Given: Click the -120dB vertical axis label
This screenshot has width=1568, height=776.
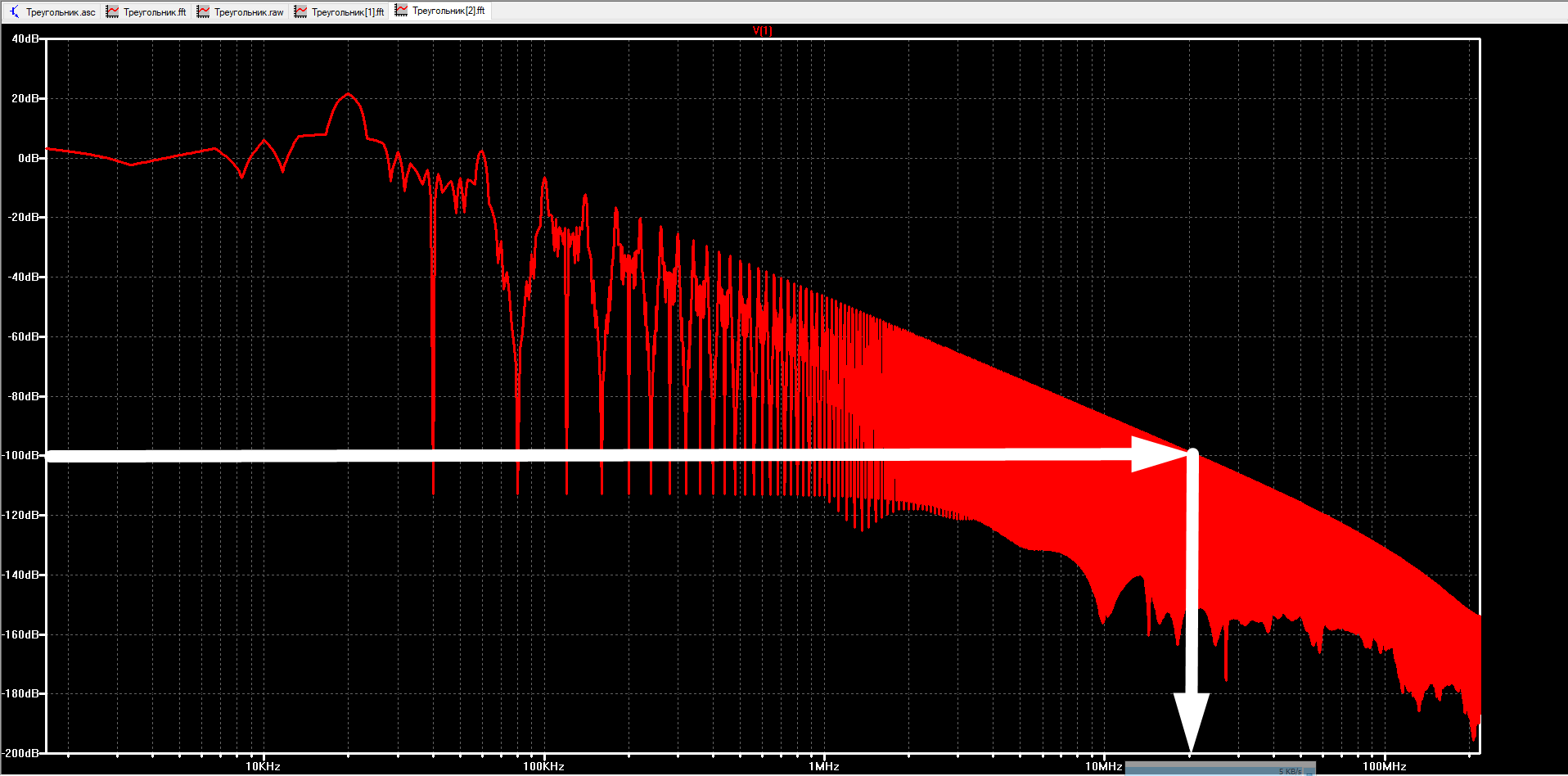Looking at the screenshot, I should 20,515.
